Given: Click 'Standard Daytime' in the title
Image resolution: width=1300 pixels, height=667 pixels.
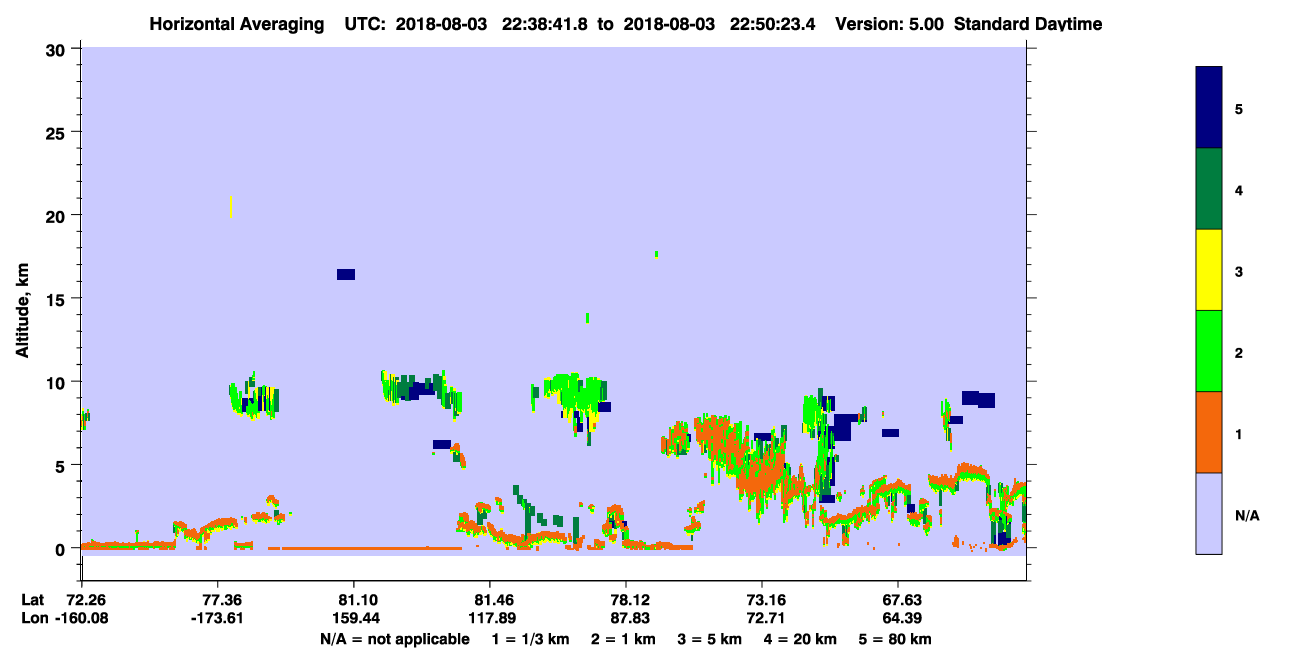Looking at the screenshot, I should click(1028, 23).
